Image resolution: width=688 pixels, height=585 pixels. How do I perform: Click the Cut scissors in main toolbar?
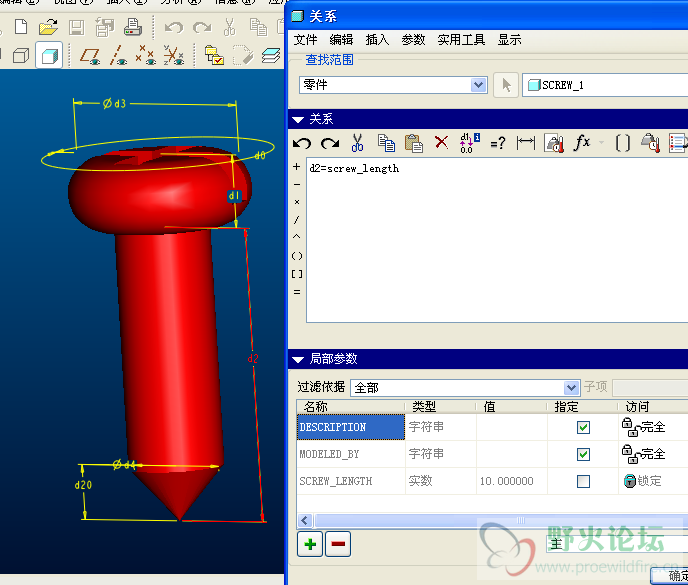[229, 27]
